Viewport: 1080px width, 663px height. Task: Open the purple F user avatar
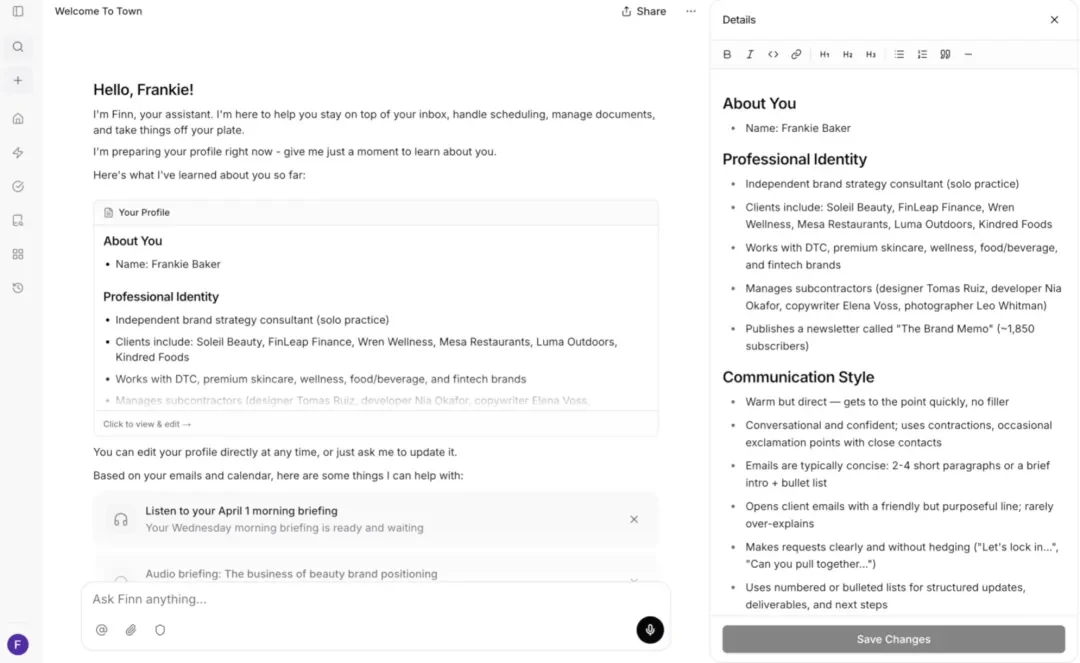pos(18,644)
